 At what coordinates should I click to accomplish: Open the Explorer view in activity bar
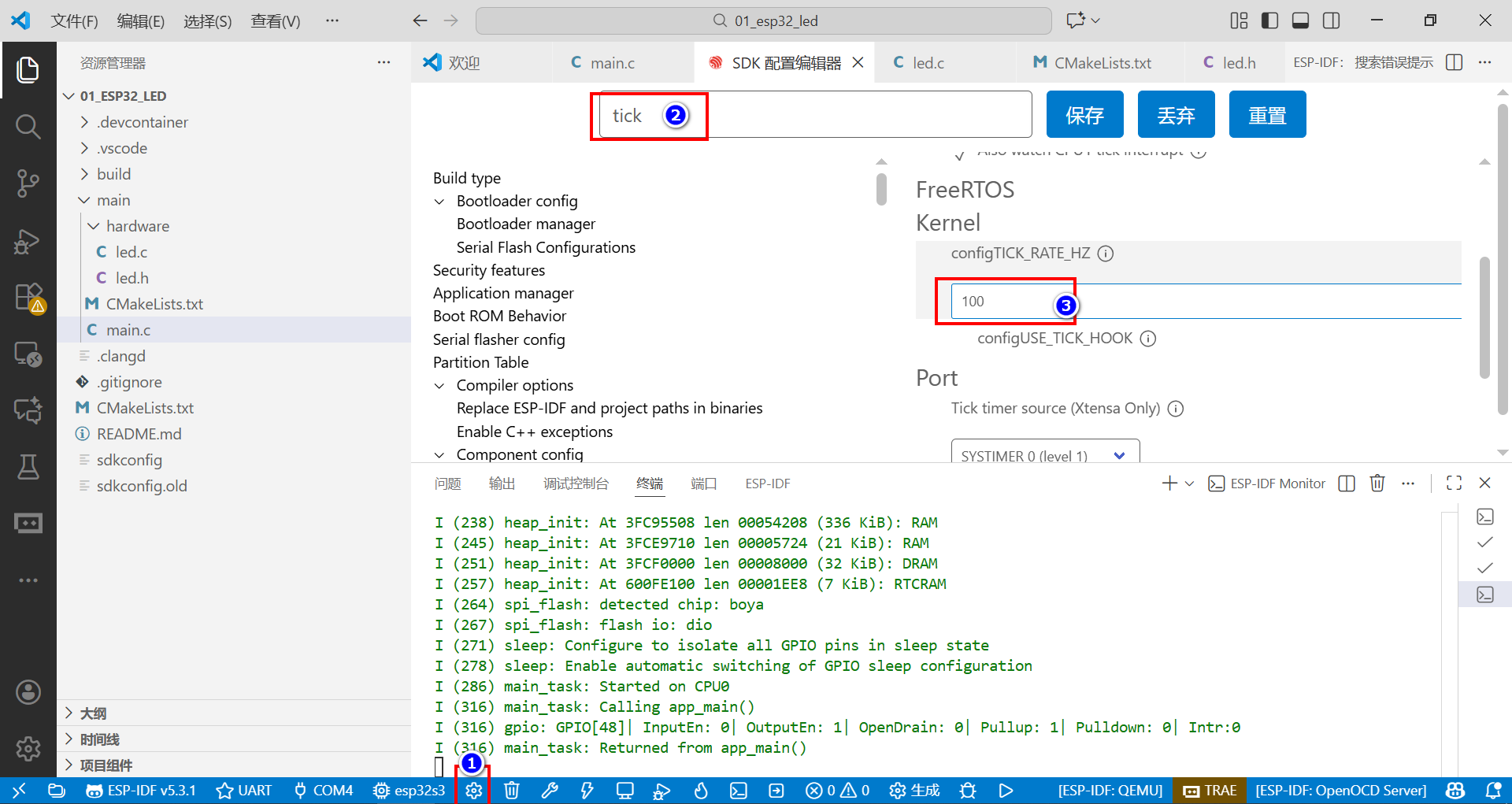(28, 69)
